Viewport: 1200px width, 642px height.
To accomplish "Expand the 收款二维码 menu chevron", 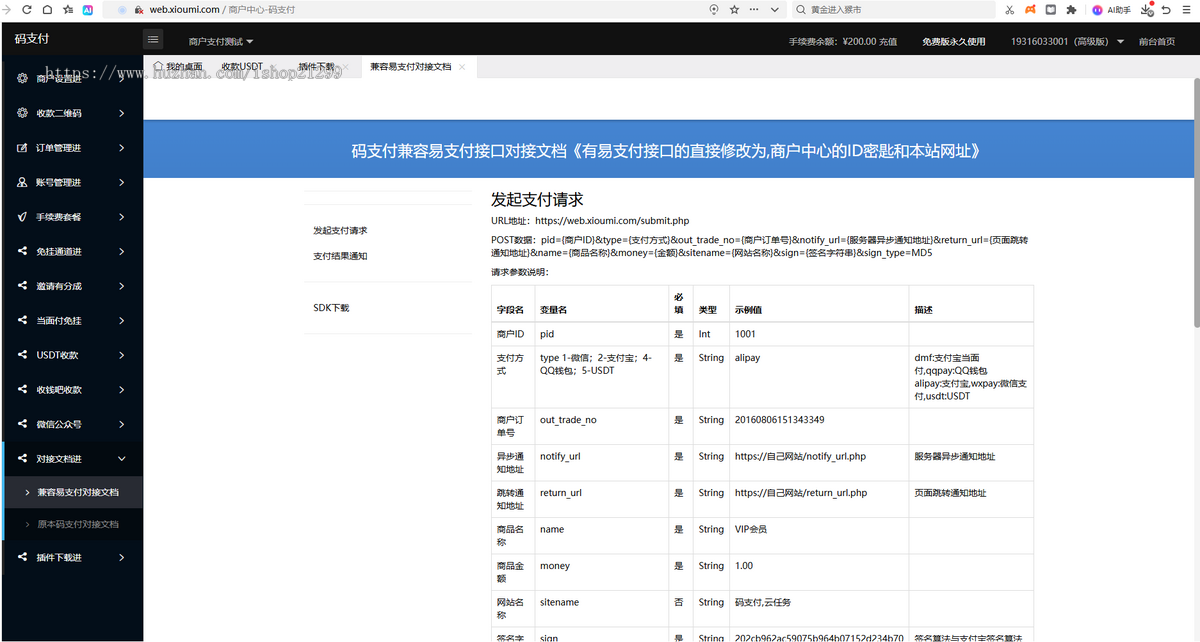I will (x=122, y=113).
